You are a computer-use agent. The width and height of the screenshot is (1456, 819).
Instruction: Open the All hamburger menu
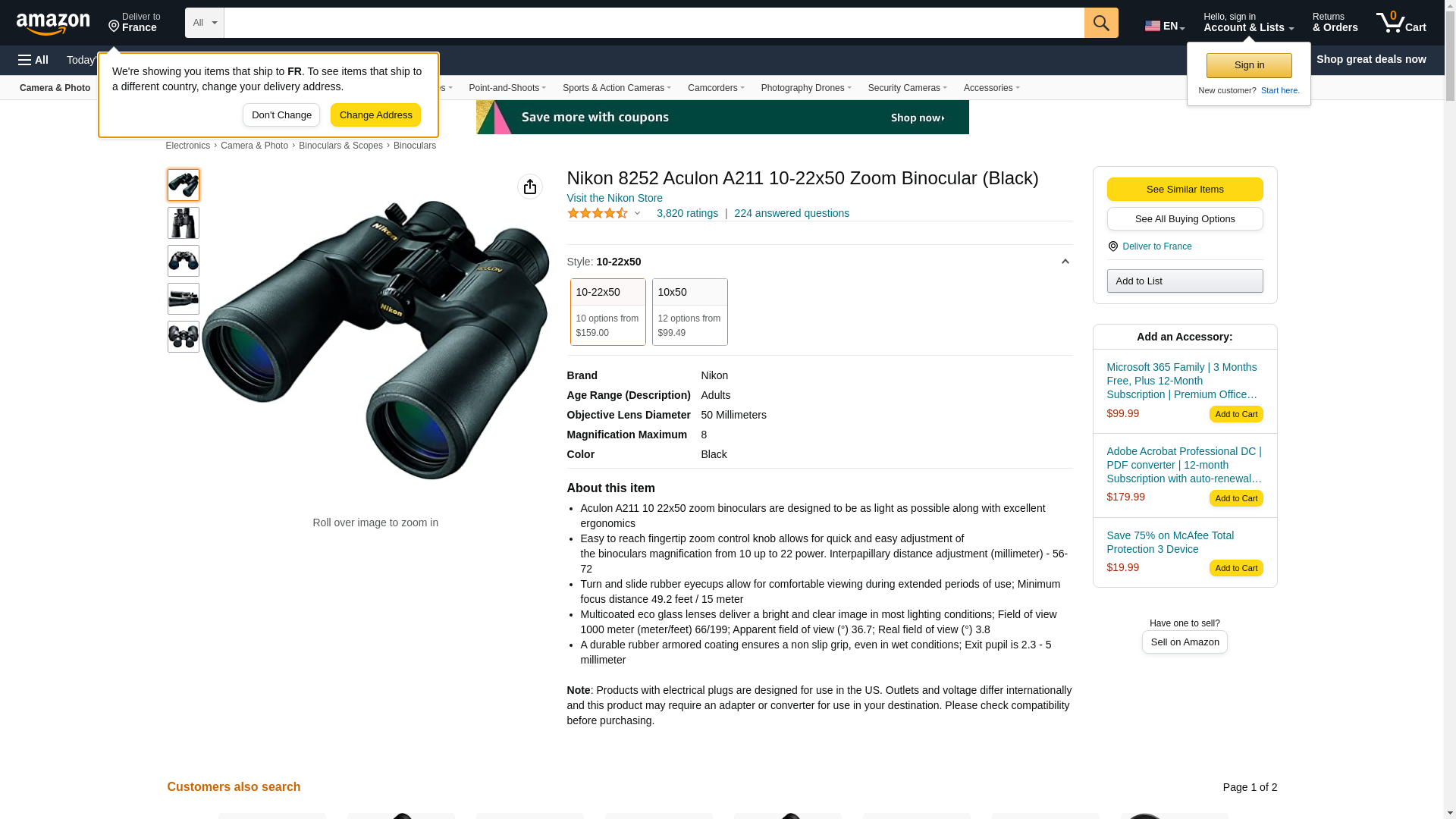tap(33, 60)
